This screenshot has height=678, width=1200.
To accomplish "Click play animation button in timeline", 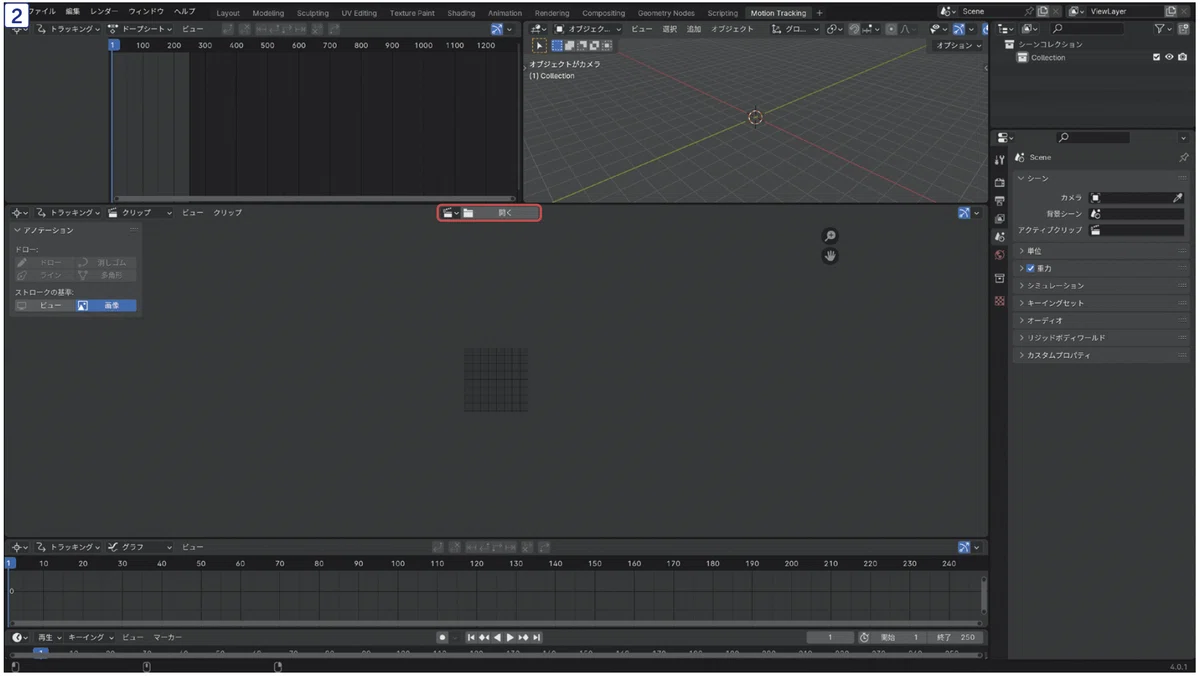I will pyautogui.click(x=510, y=637).
